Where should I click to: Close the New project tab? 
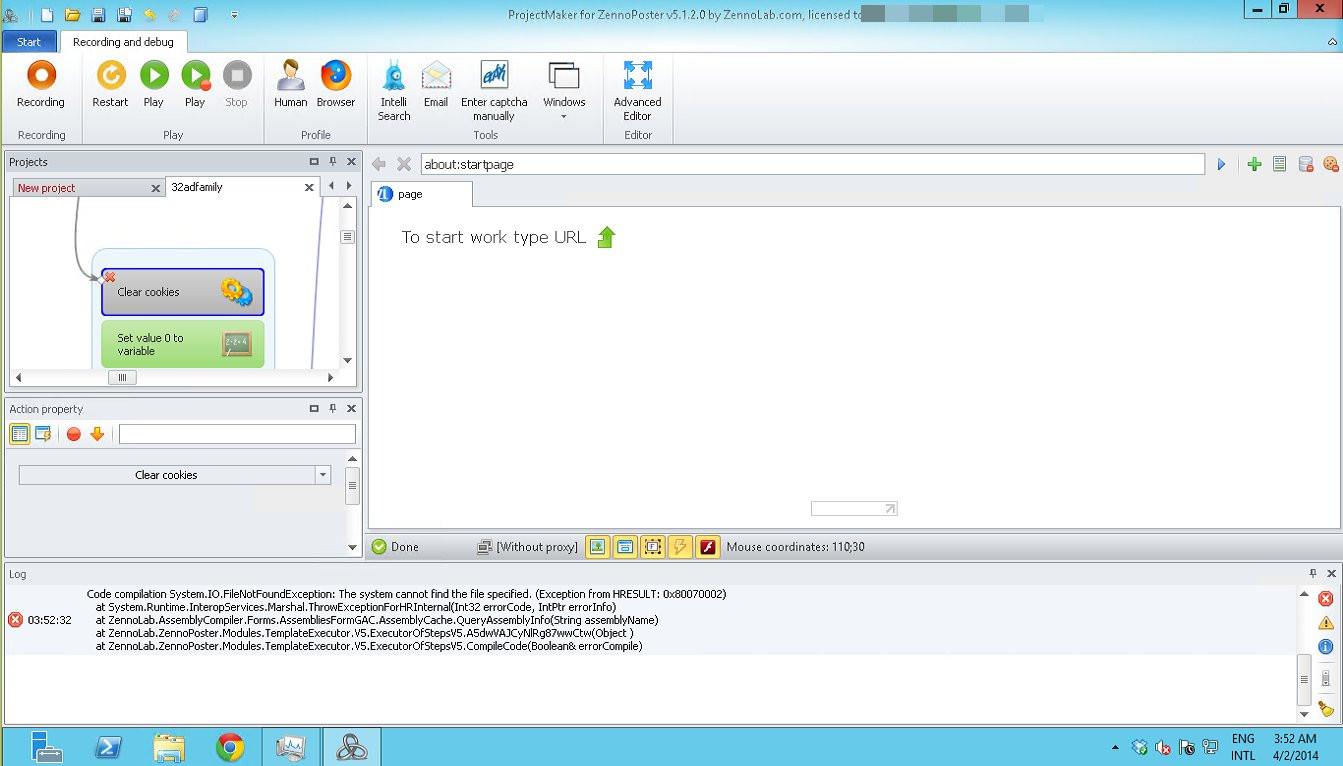(x=156, y=188)
